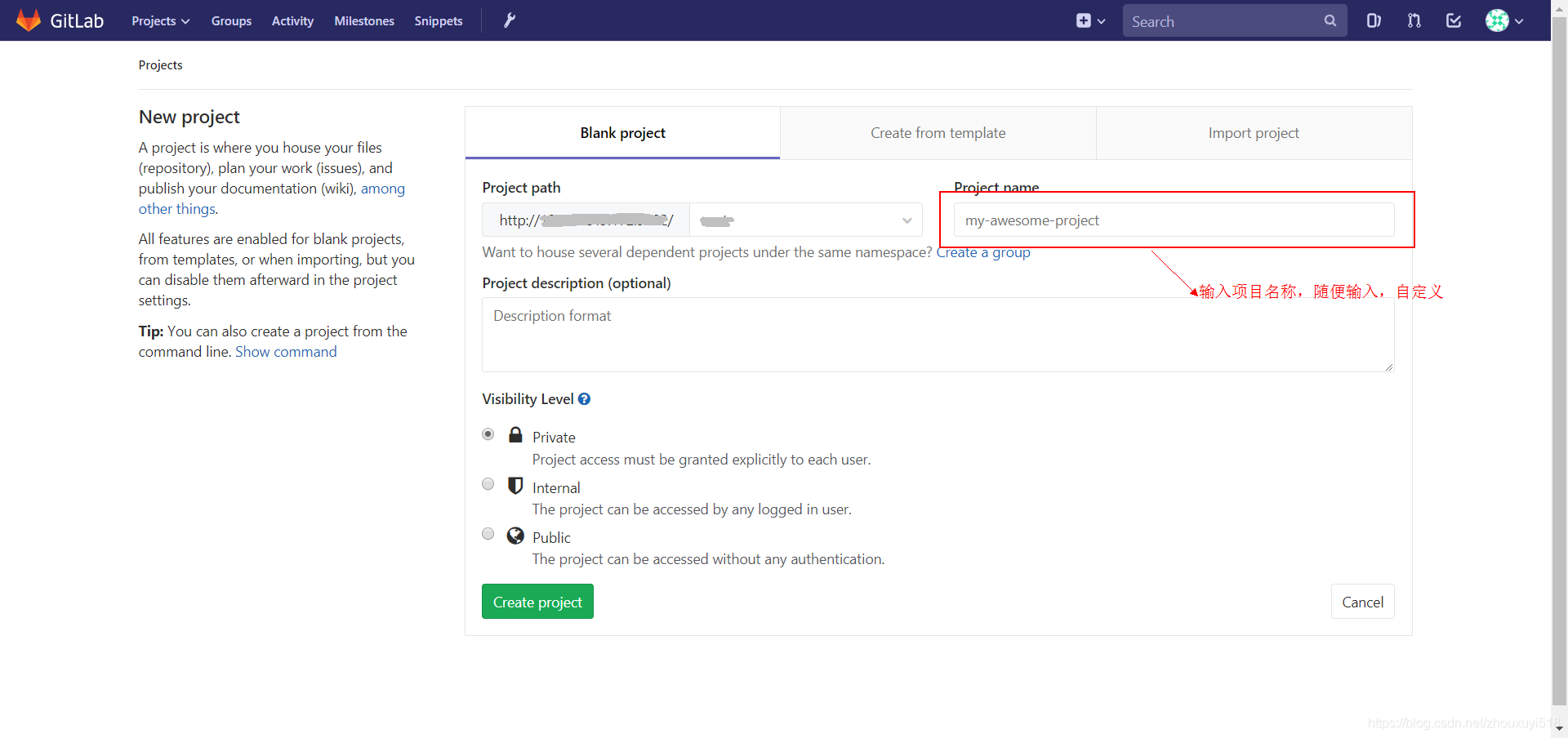Click the Private lock icon
1568x738 pixels.
tap(515, 434)
